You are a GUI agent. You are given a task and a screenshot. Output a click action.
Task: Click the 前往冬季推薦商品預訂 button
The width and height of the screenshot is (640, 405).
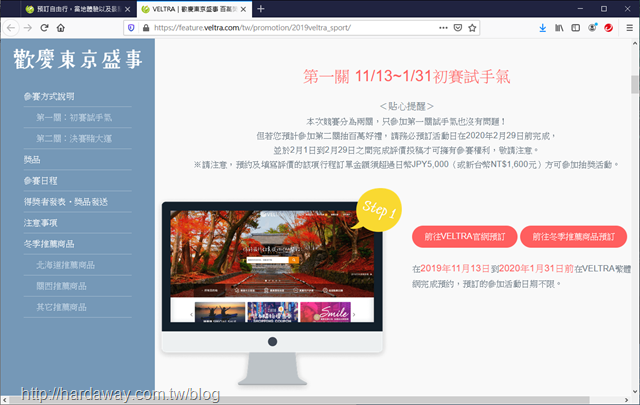click(573, 236)
